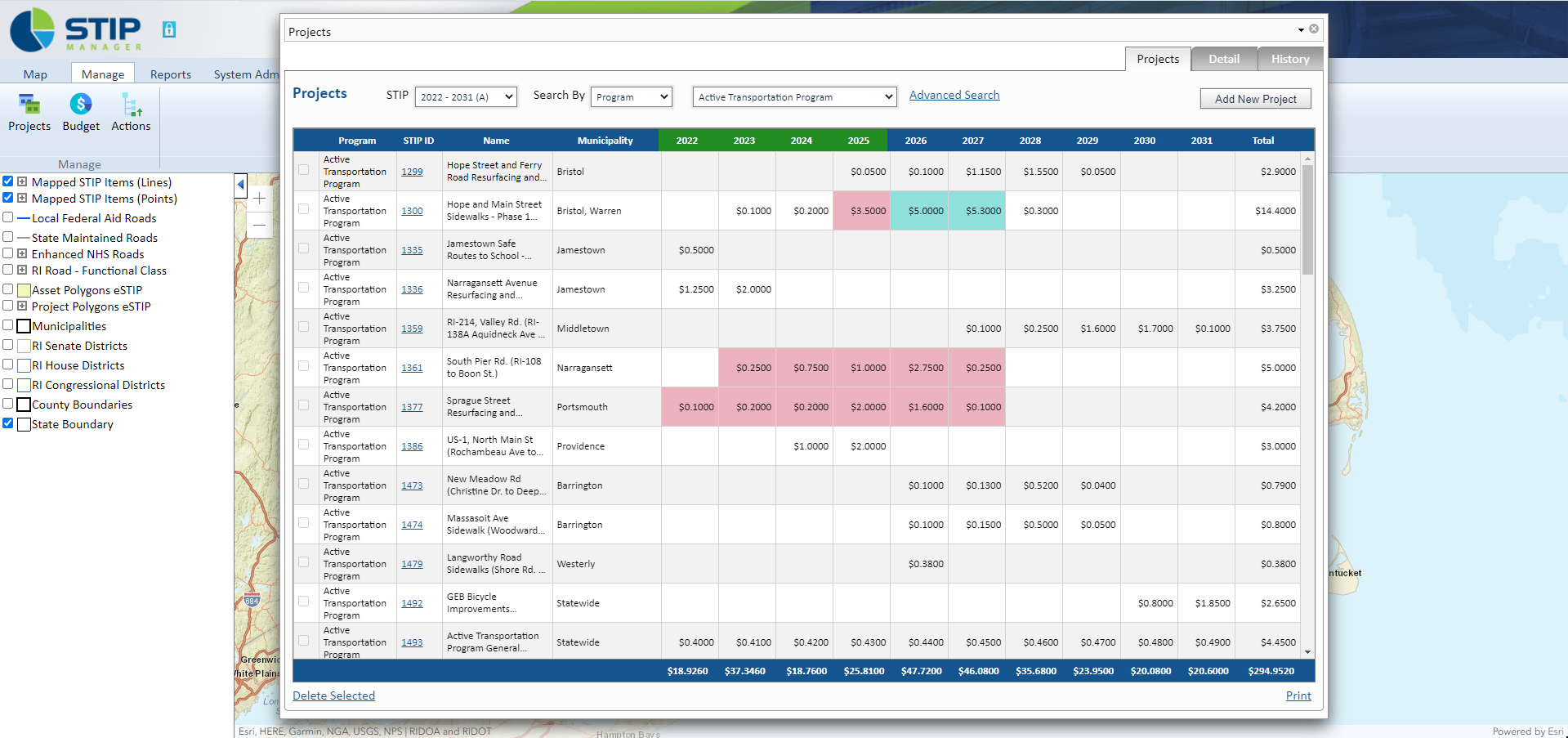
Task: Click the Add New Project button
Action: [1254, 98]
